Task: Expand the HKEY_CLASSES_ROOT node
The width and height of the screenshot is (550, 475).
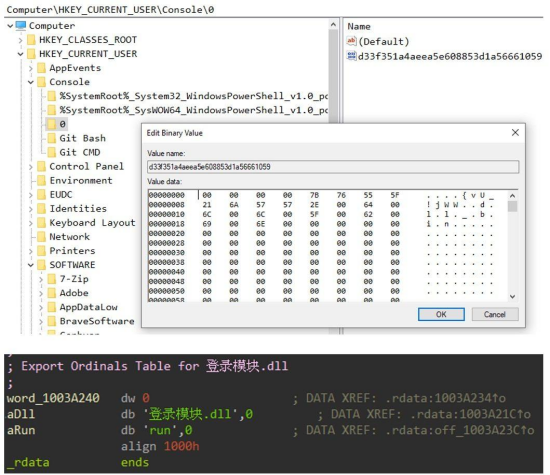Action: pos(20,40)
